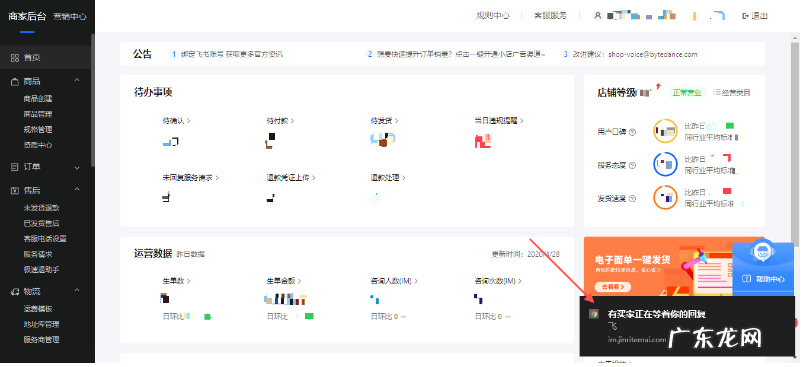This screenshot has width=801, height=367.
Task: Click announcement 2 about 小店广告
Action: pos(456,54)
